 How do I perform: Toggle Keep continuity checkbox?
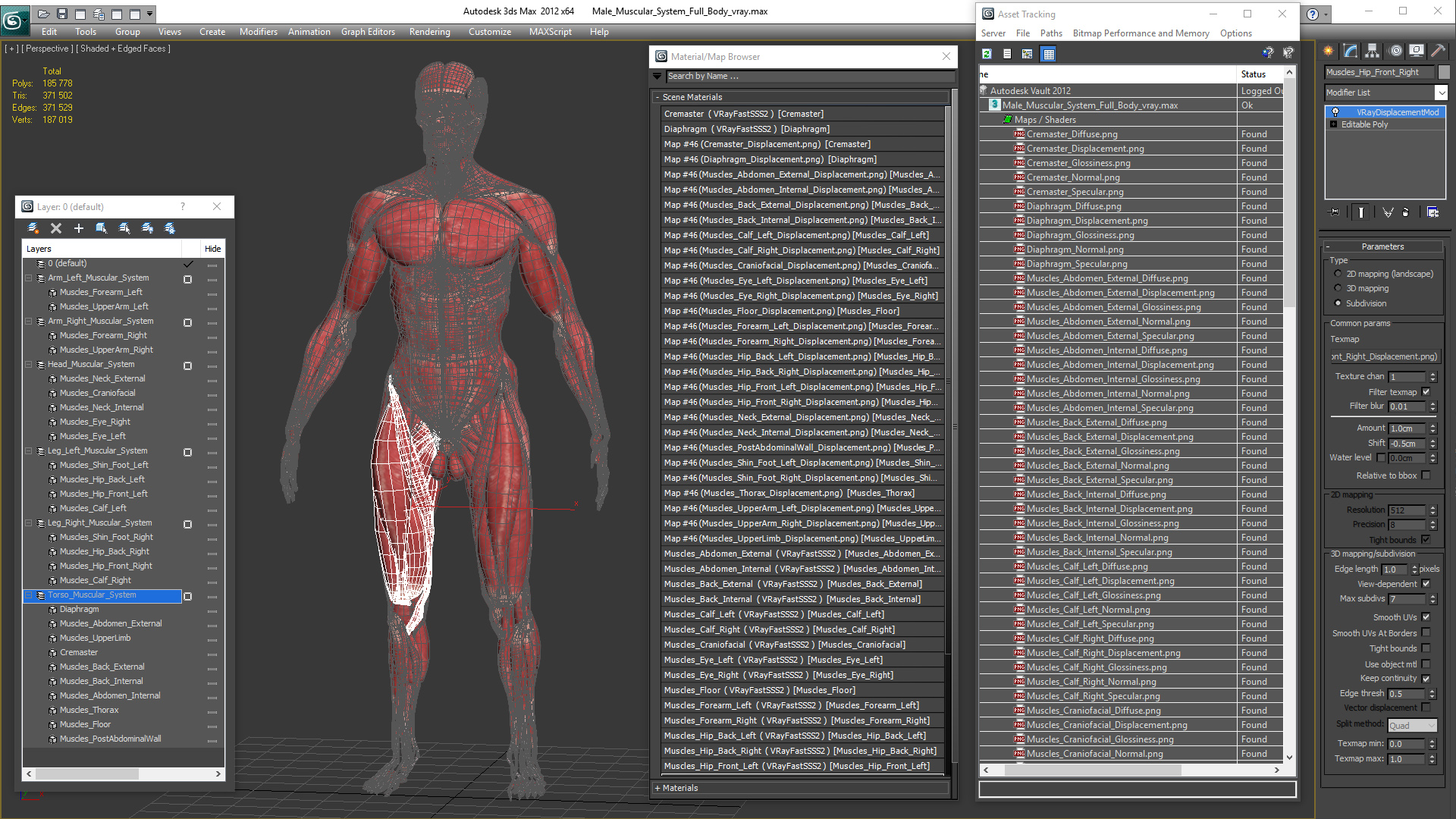point(1426,679)
